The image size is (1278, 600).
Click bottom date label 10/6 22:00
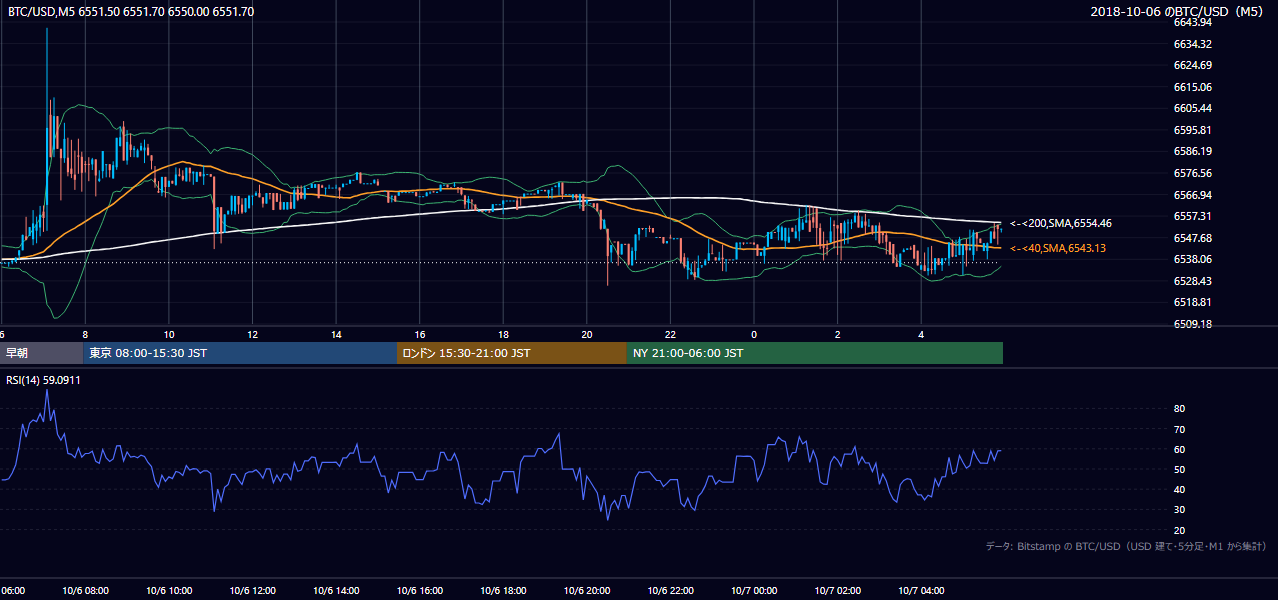point(671,591)
